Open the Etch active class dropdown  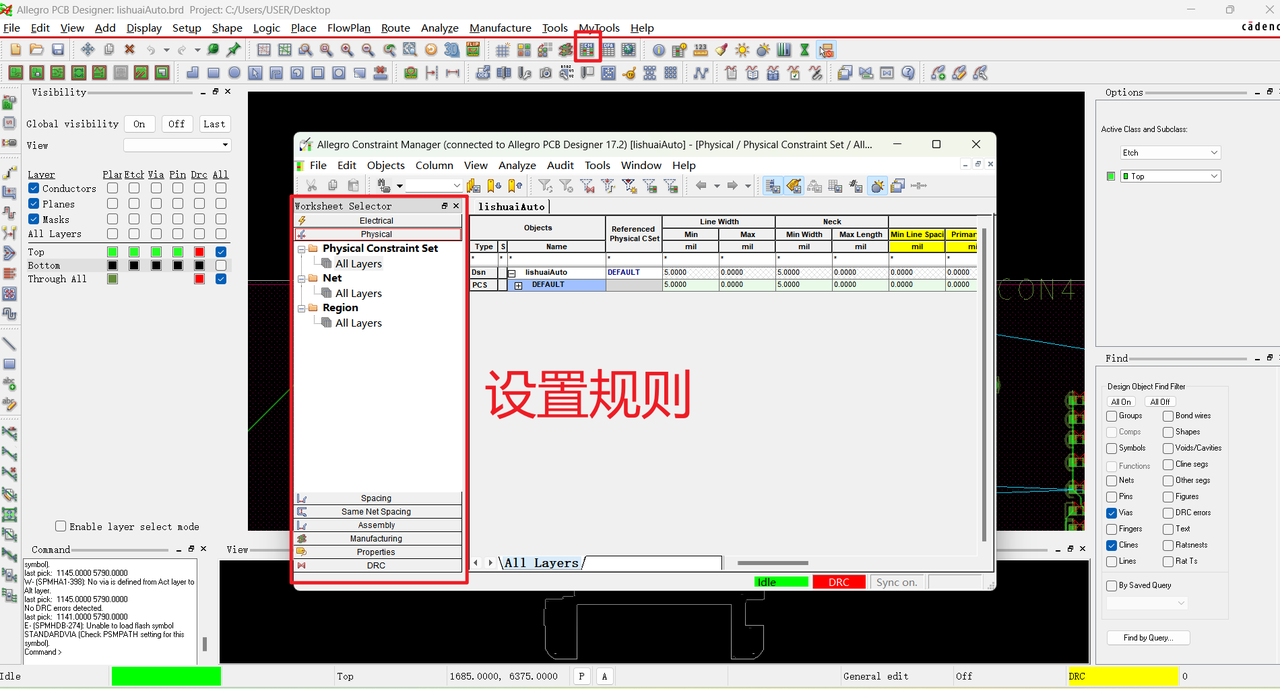[x=1171, y=152]
